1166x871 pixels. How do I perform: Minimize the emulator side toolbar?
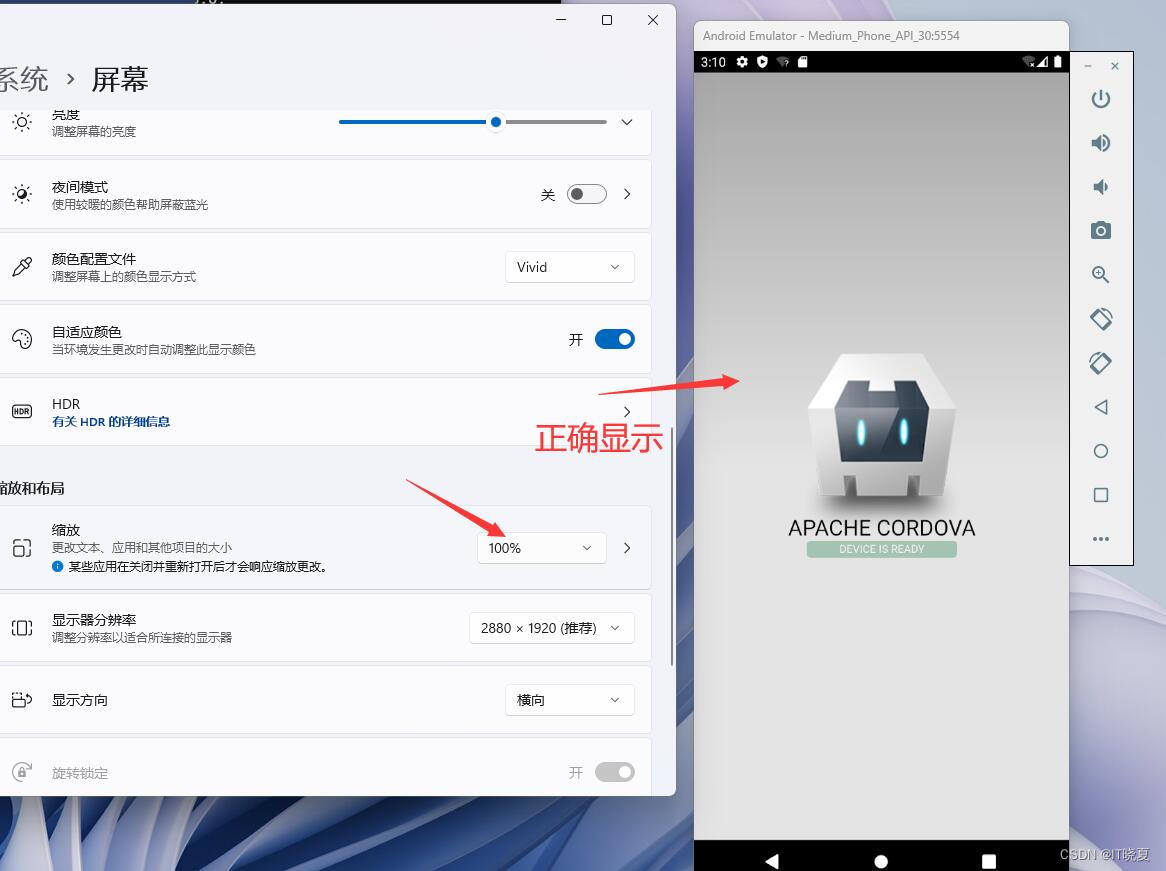coord(1088,66)
